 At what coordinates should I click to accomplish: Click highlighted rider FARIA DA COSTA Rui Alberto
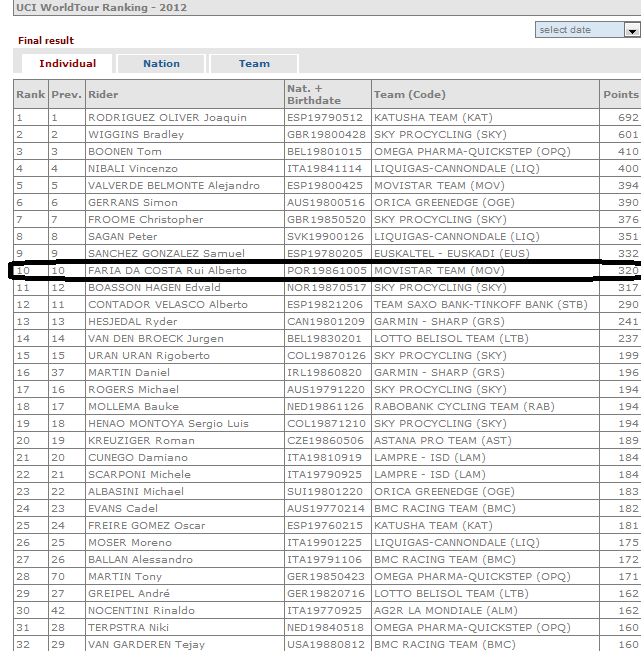(x=167, y=271)
